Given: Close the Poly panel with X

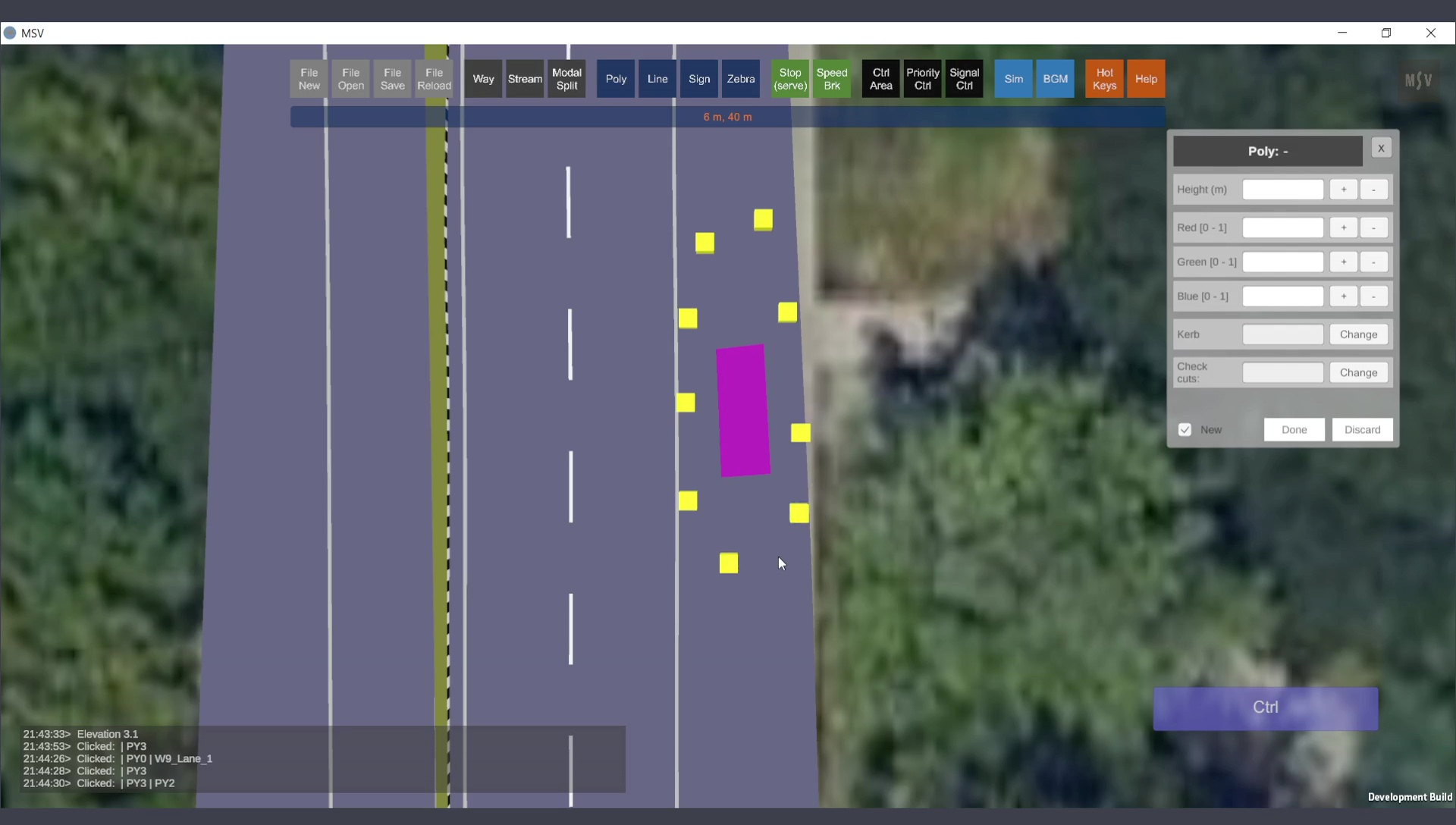Looking at the screenshot, I should [x=1381, y=149].
